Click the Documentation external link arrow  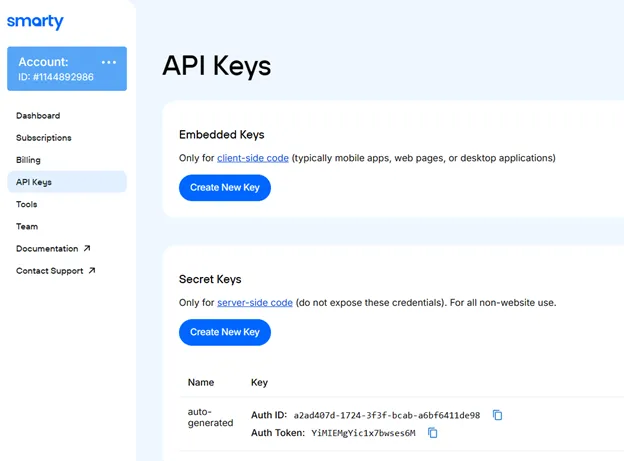[x=87, y=249]
